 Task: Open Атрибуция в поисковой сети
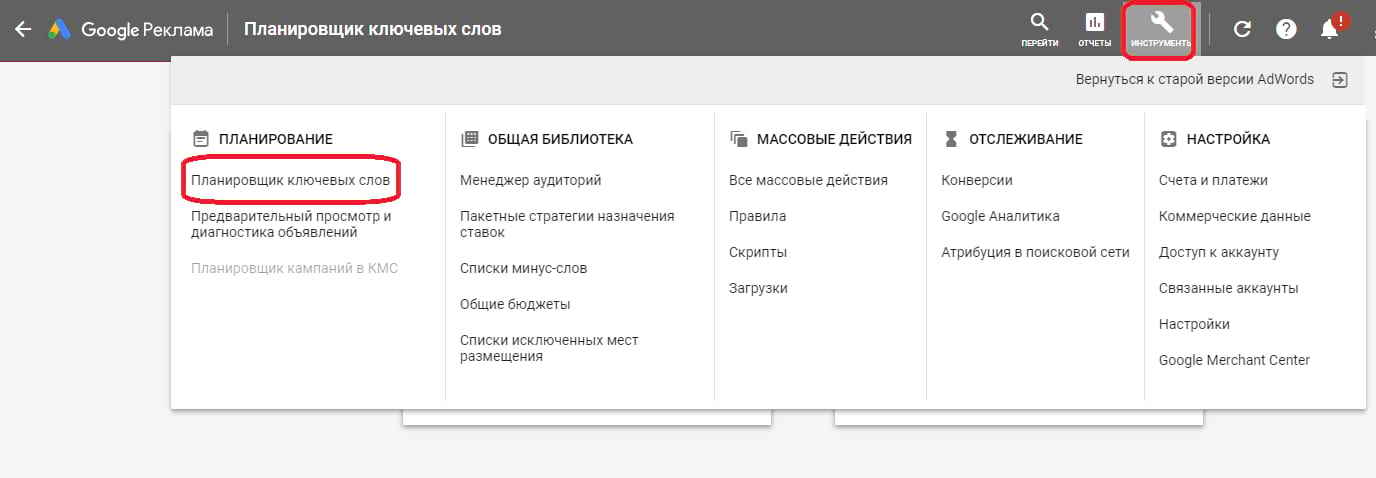(x=1035, y=252)
